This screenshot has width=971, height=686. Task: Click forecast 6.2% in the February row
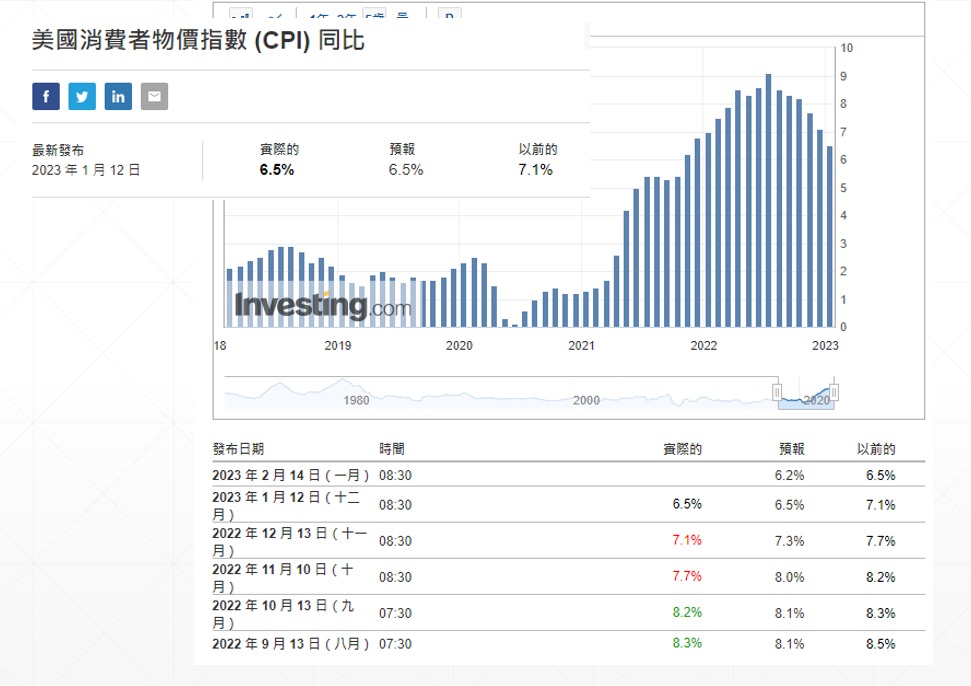click(x=790, y=475)
